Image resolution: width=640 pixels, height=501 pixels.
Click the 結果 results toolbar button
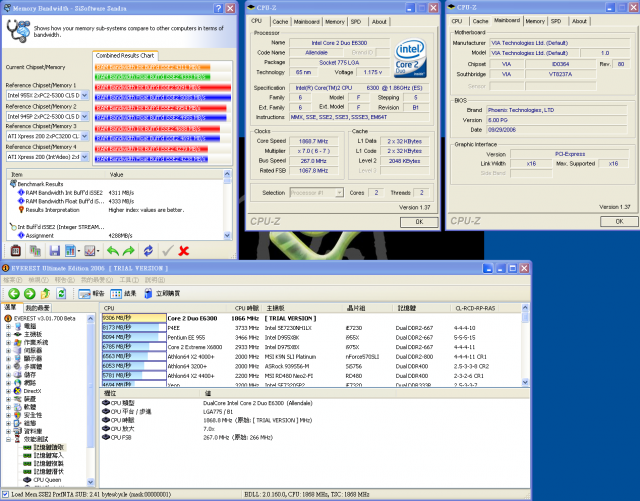(123, 293)
